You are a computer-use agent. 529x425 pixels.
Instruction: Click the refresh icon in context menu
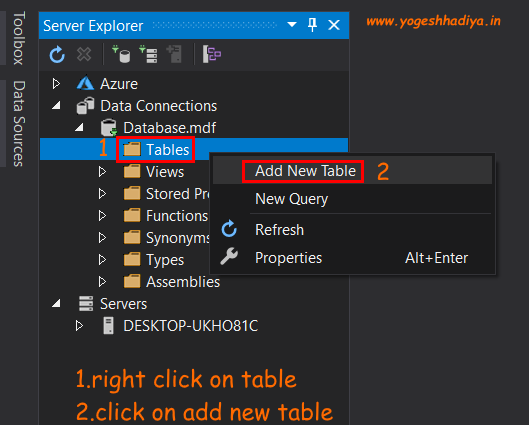point(229,229)
